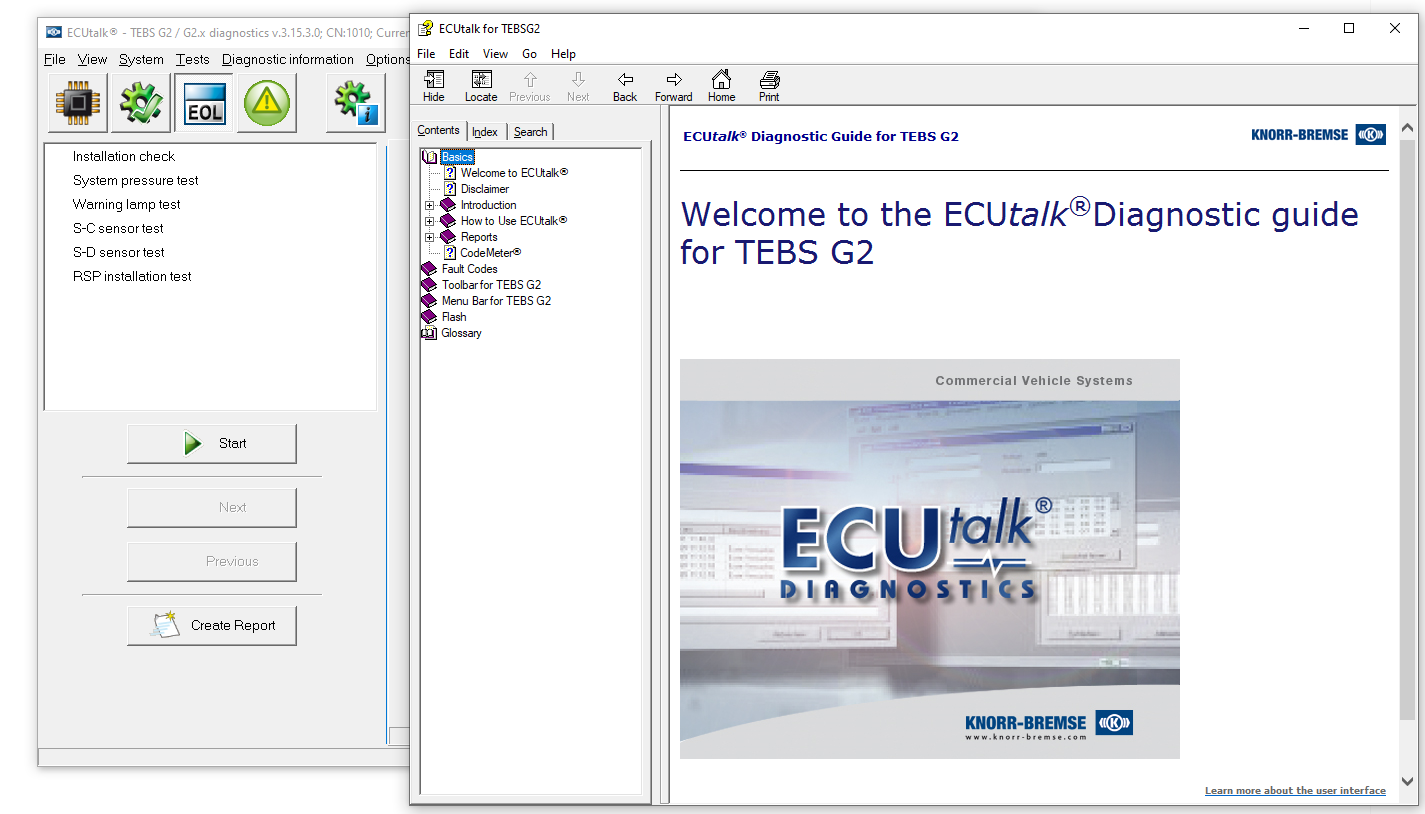This screenshot has height=814, width=1425.
Task: Open the Disclaimer help topic
Action: point(485,189)
